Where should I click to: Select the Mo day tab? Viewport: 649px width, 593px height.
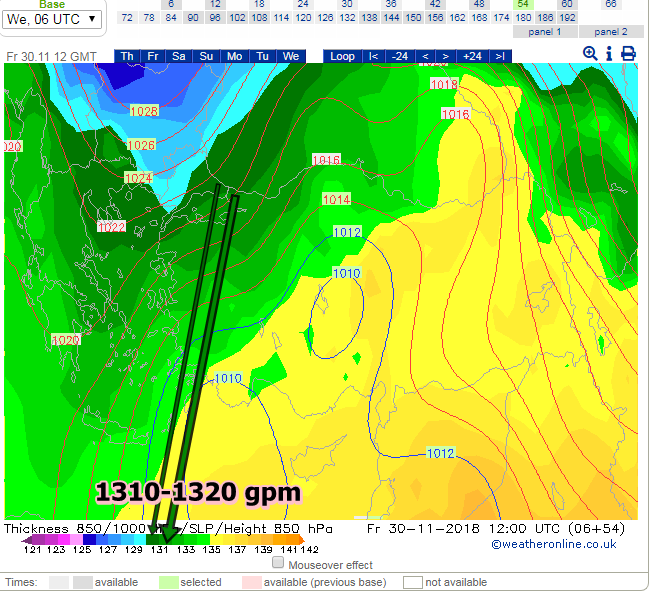pyautogui.click(x=234, y=56)
